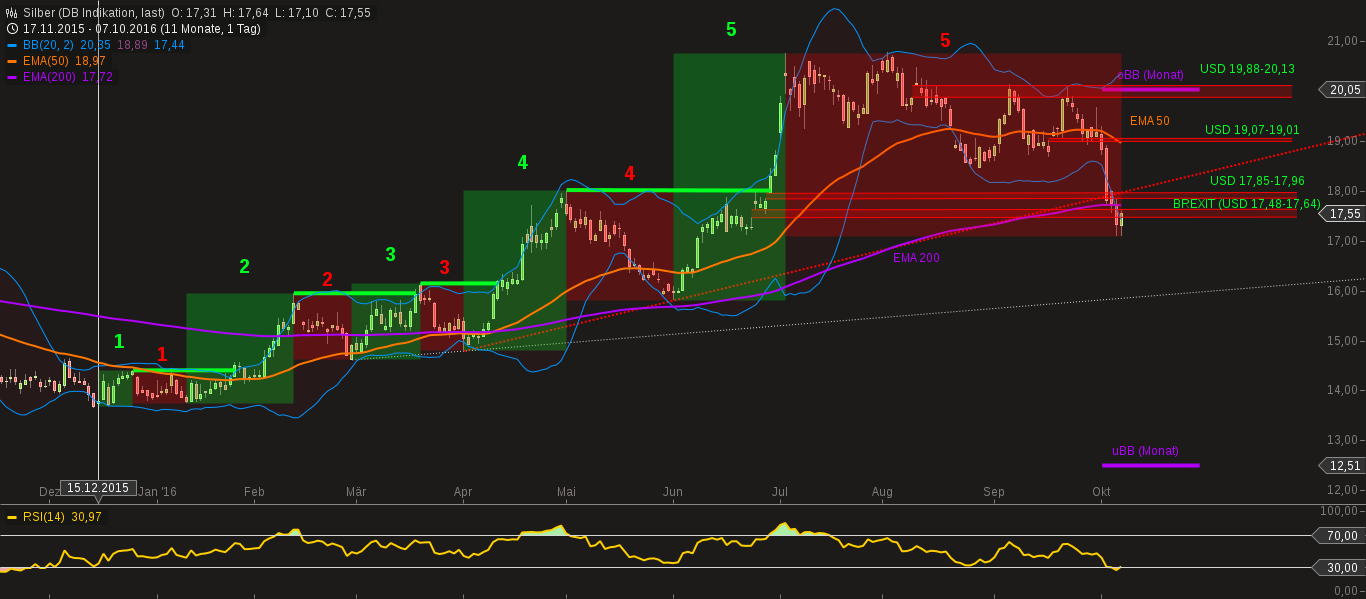Toggle off the EMA(200) overlay
Viewport: 1366px width, 599px height.
(66, 76)
